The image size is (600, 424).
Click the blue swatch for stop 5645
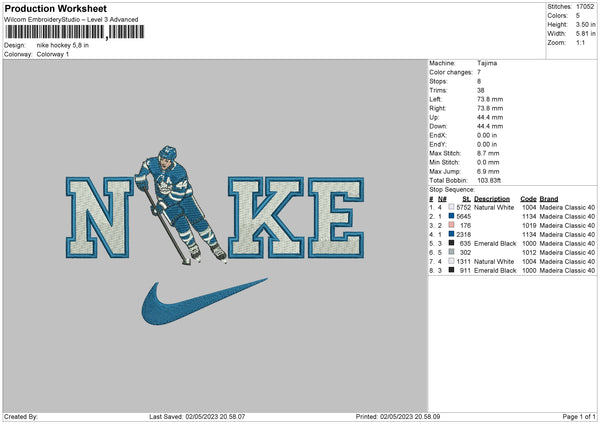(x=452, y=216)
